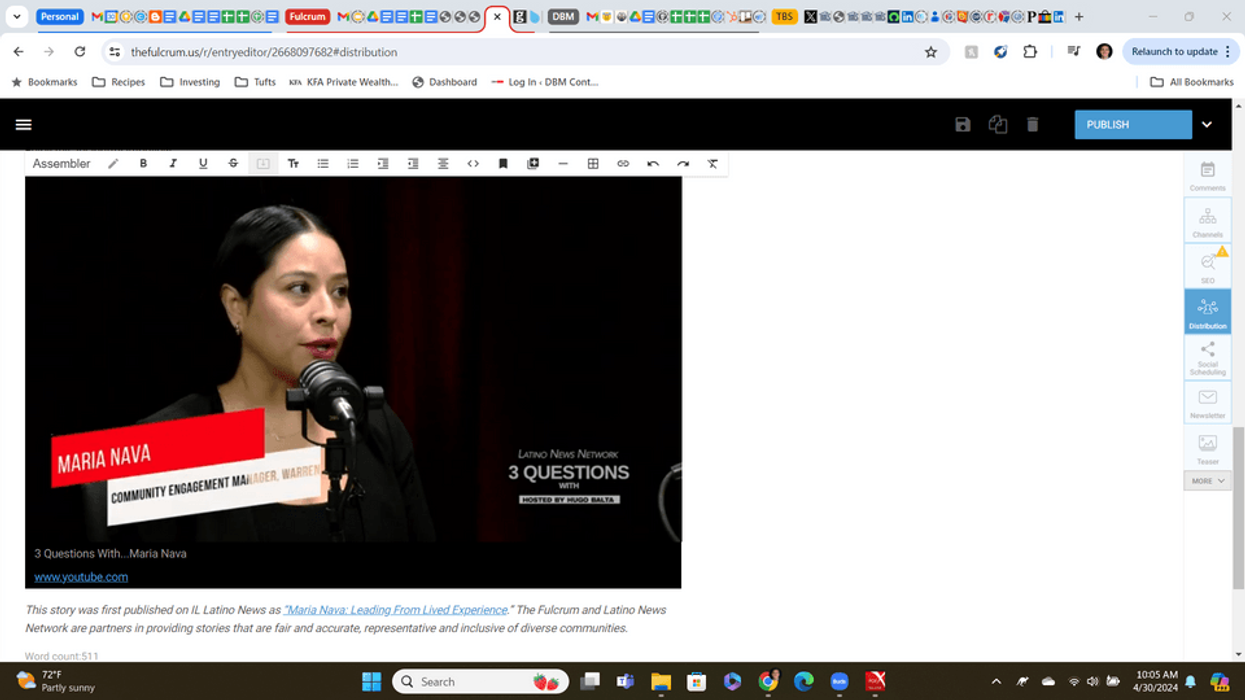Click the Strikethrough icon

(x=233, y=163)
